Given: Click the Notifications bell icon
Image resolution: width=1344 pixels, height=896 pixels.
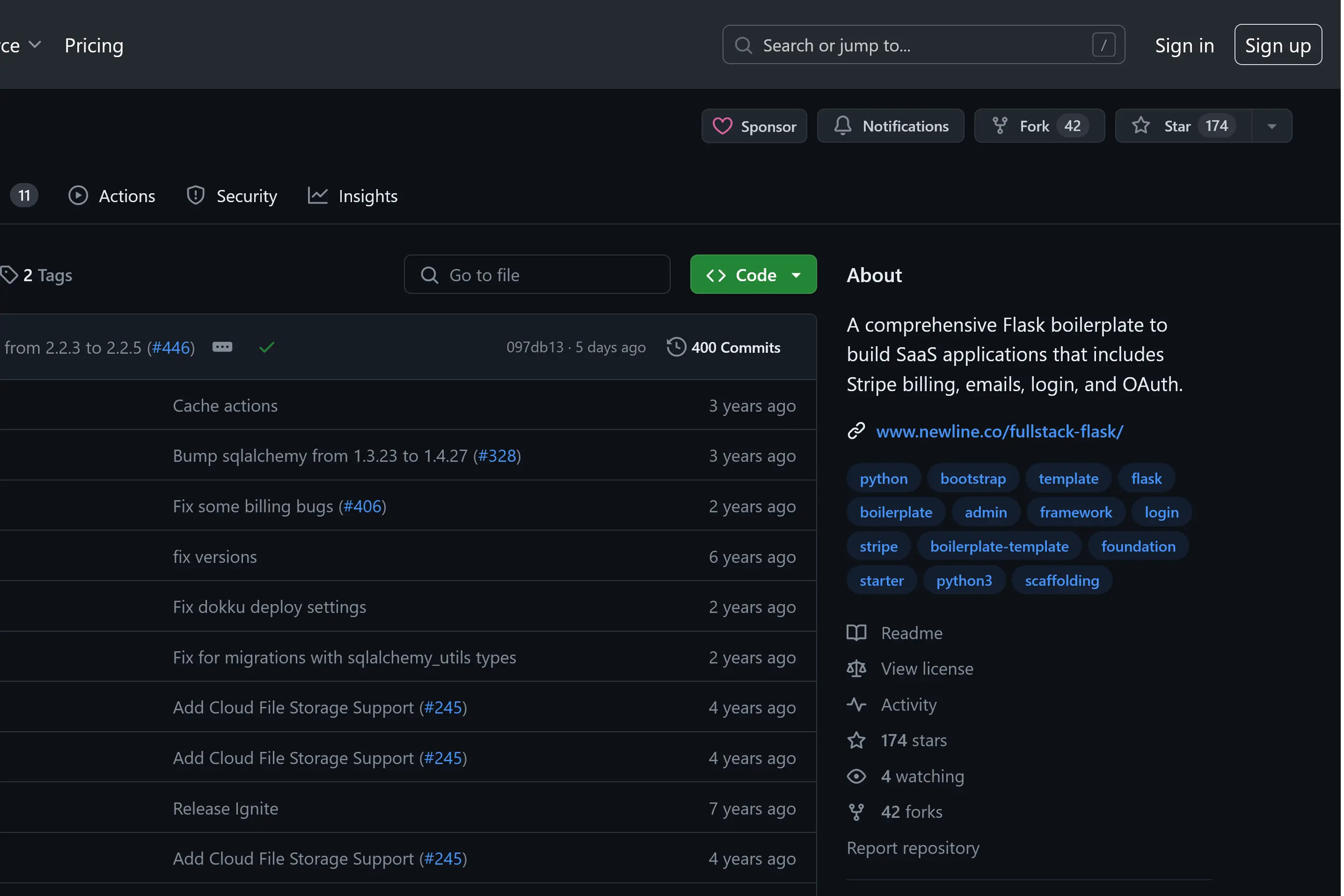Looking at the screenshot, I should 843,126.
